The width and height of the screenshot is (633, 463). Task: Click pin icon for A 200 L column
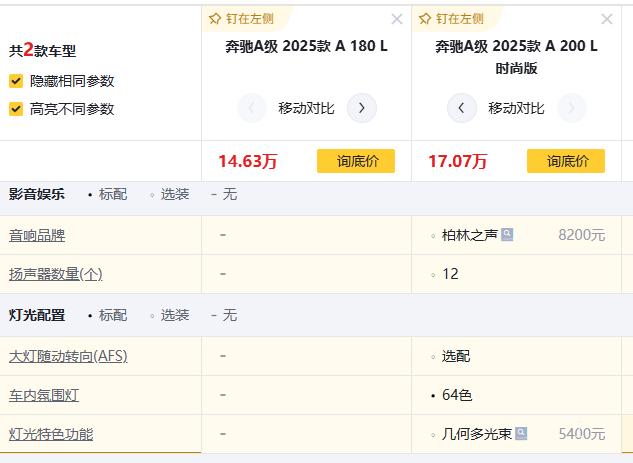click(425, 19)
